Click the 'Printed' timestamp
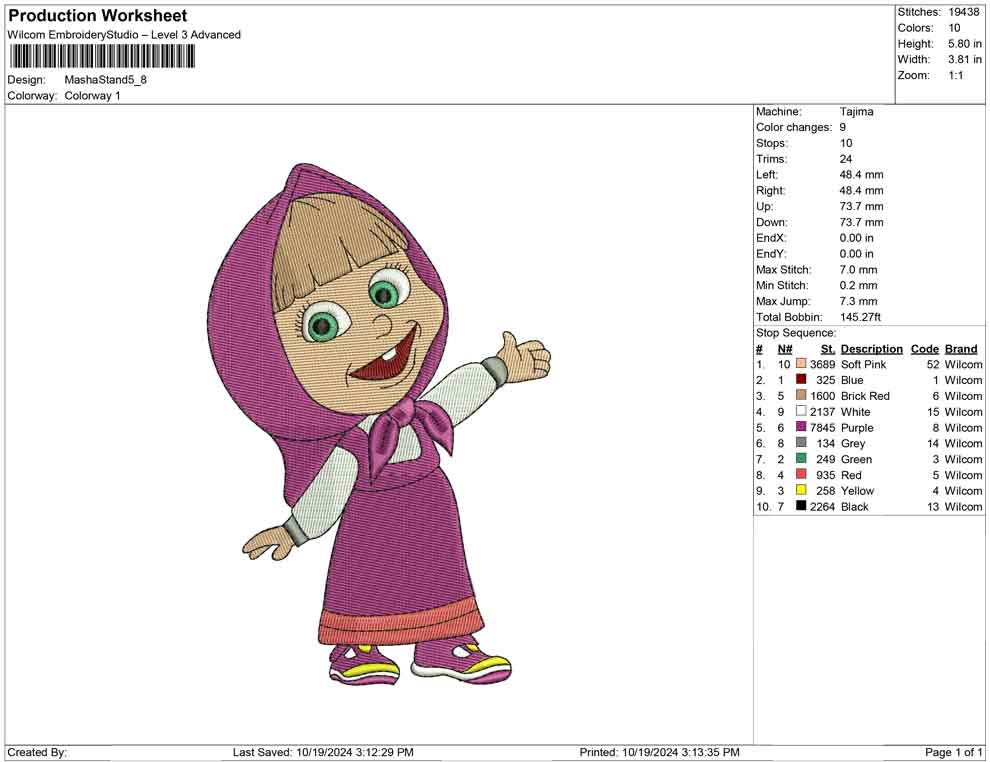The image size is (990, 762). [660, 752]
